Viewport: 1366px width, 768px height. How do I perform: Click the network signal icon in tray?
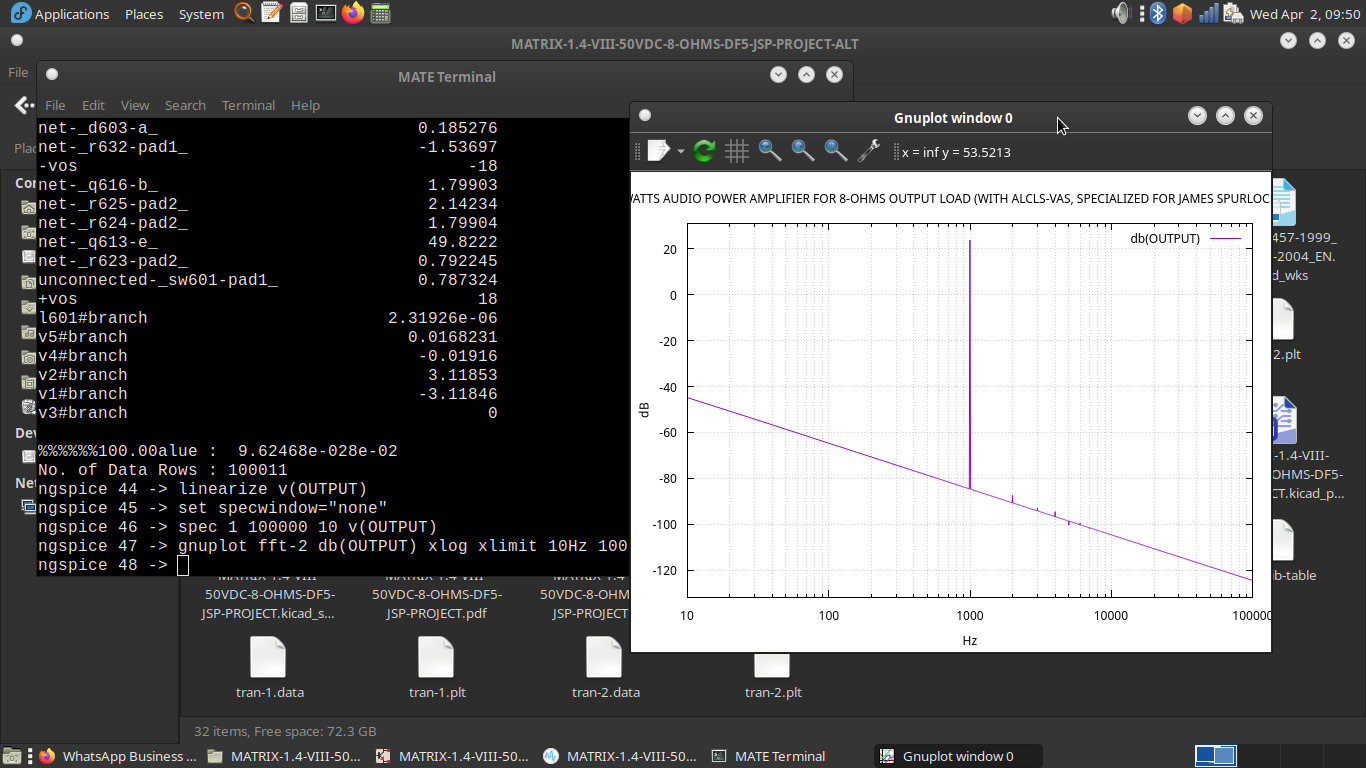[1209, 13]
